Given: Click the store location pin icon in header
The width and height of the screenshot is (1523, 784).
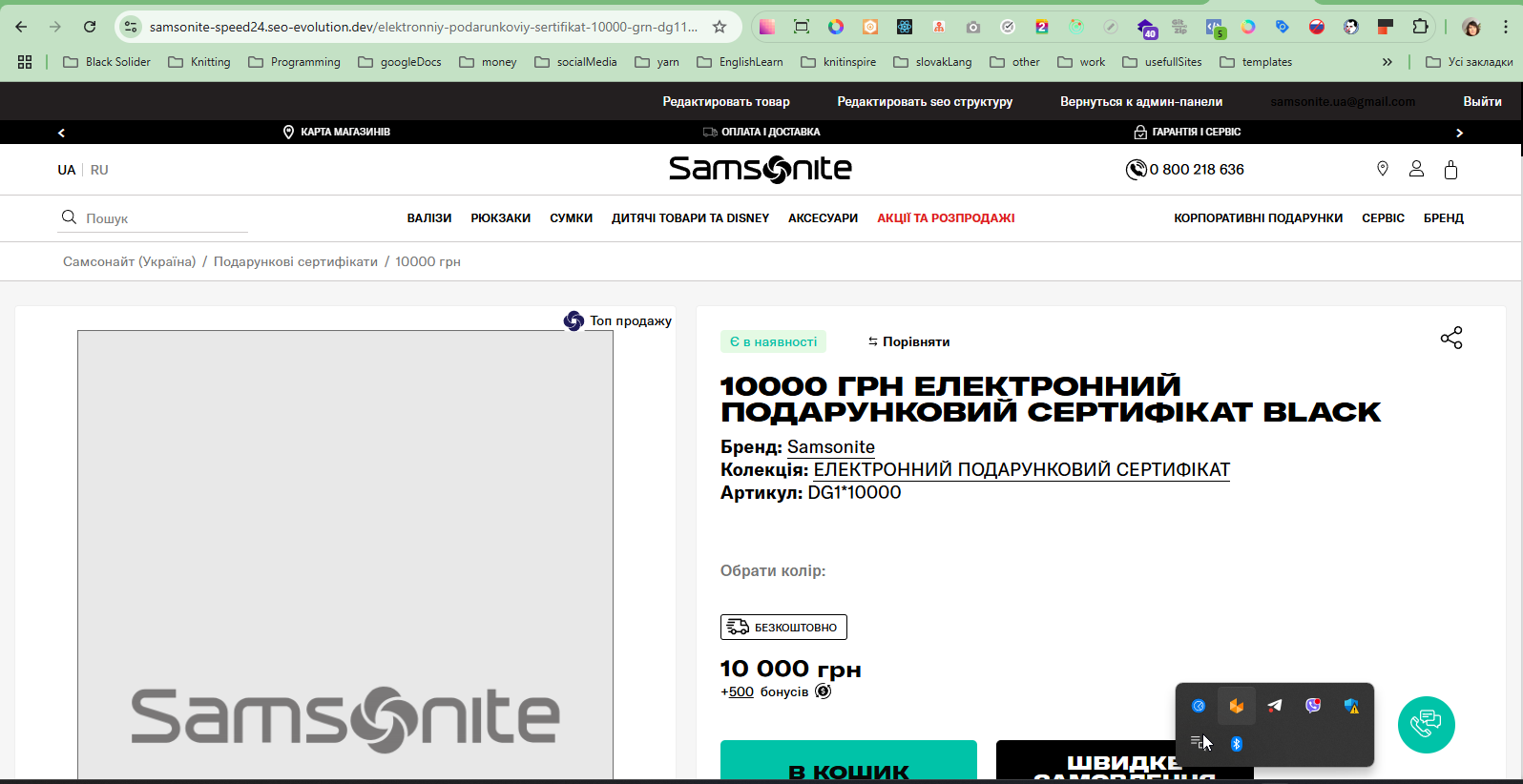Looking at the screenshot, I should 1382,169.
